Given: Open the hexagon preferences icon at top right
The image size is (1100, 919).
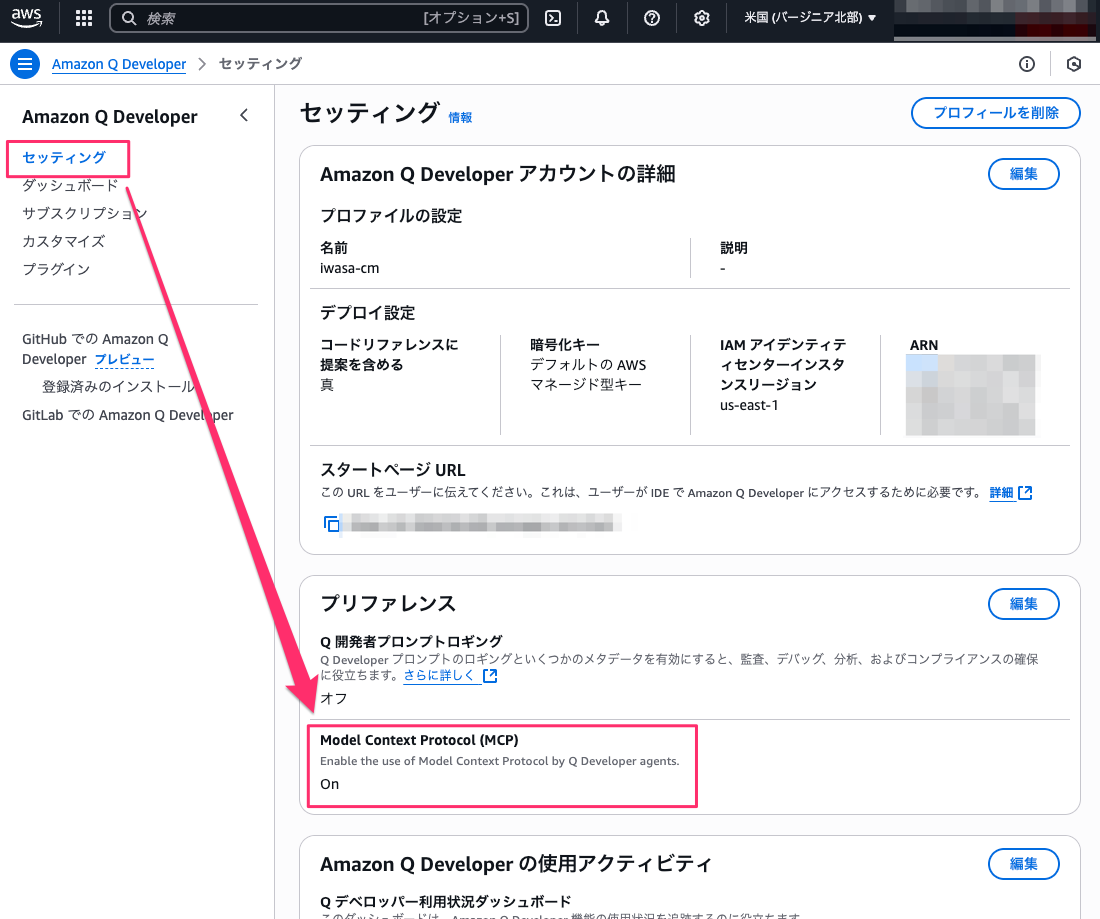Looking at the screenshot, I should point(1073,65).
